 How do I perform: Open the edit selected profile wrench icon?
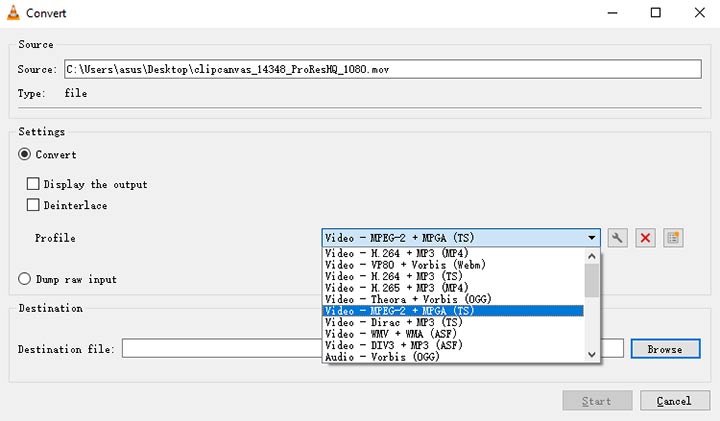[618, 238]
